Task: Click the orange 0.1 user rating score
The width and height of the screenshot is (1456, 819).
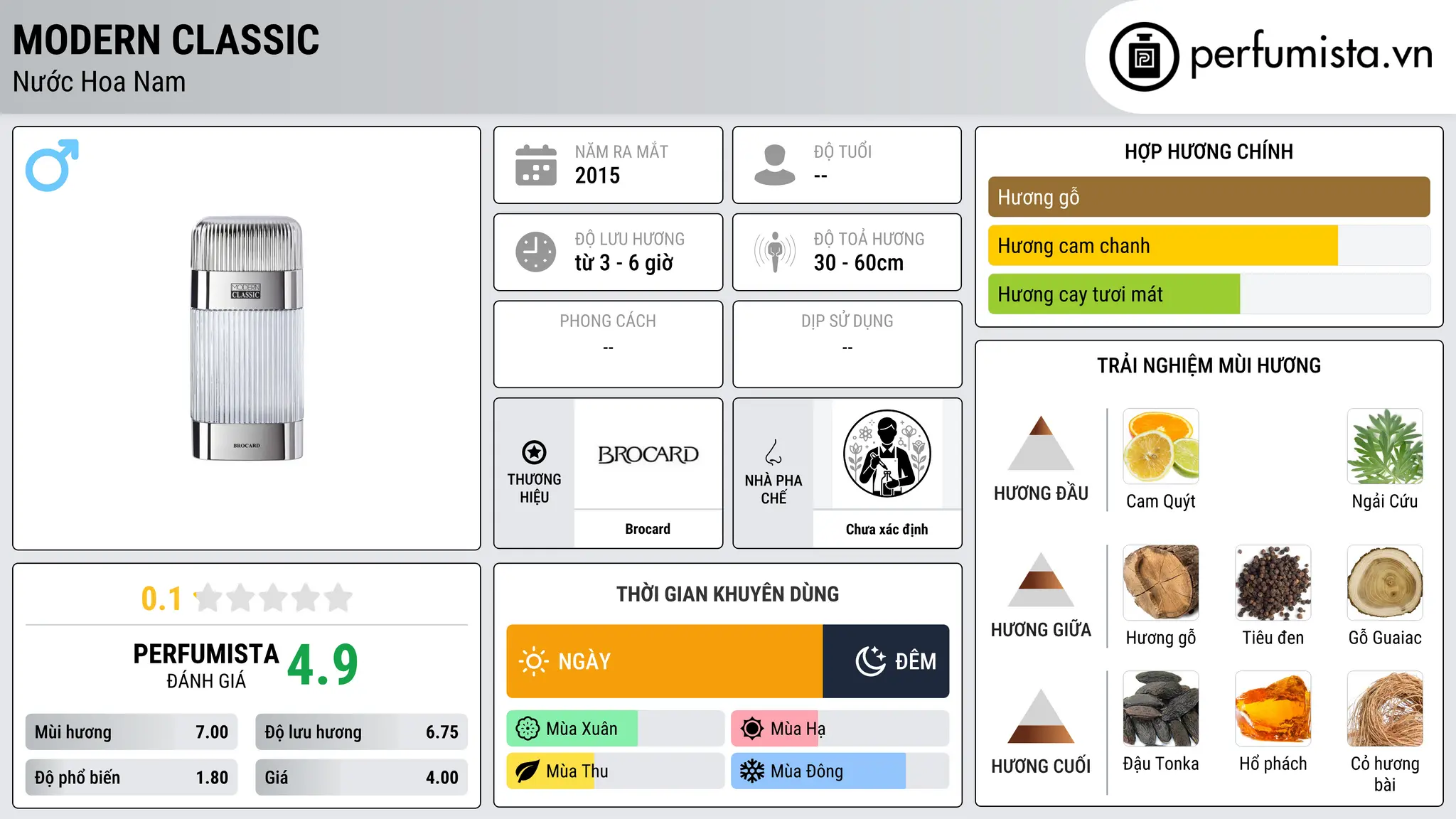Action: point(161,599)
